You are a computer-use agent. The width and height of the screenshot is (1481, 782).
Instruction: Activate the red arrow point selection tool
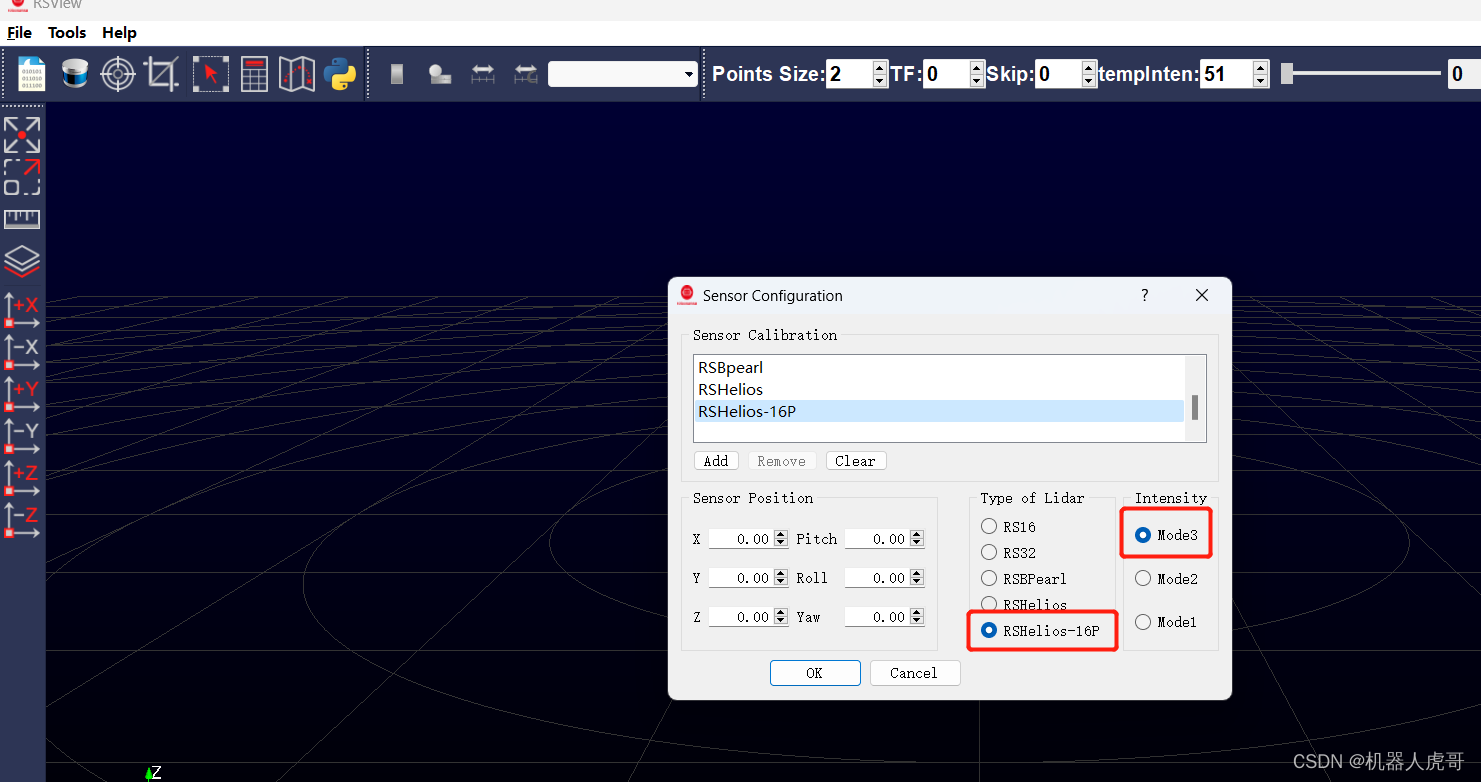coord(211,74)
